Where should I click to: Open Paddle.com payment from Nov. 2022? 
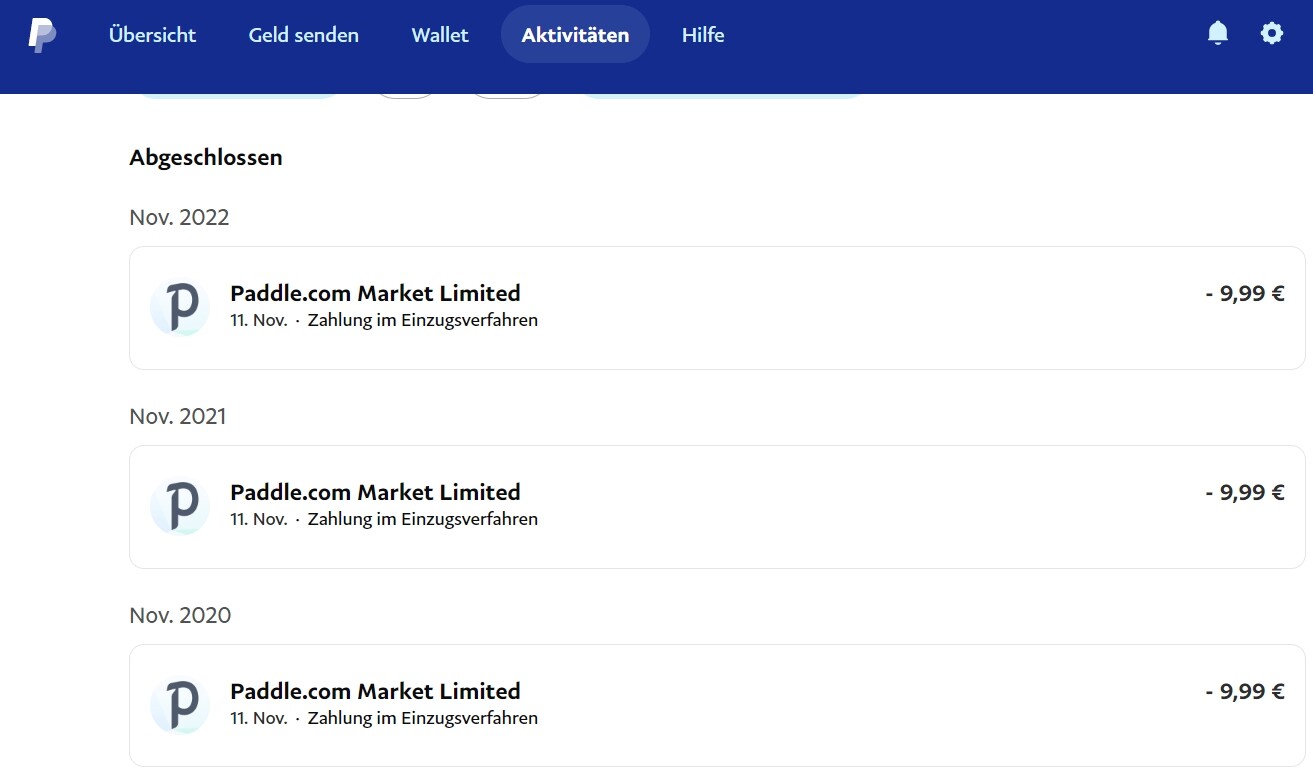coord(717,308)
